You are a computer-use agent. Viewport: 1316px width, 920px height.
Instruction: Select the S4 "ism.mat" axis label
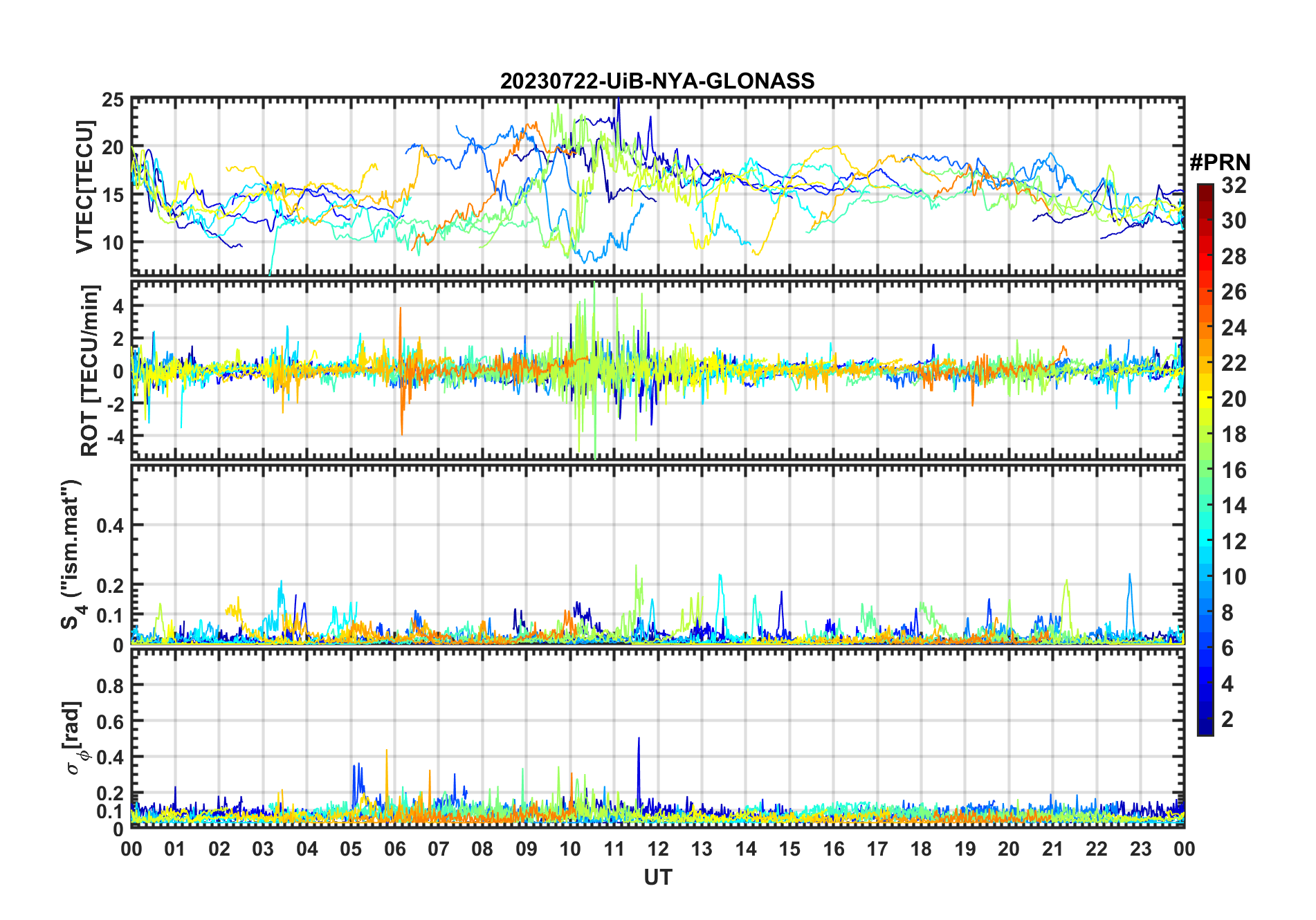pyautogui.click(x=72, y=554)
